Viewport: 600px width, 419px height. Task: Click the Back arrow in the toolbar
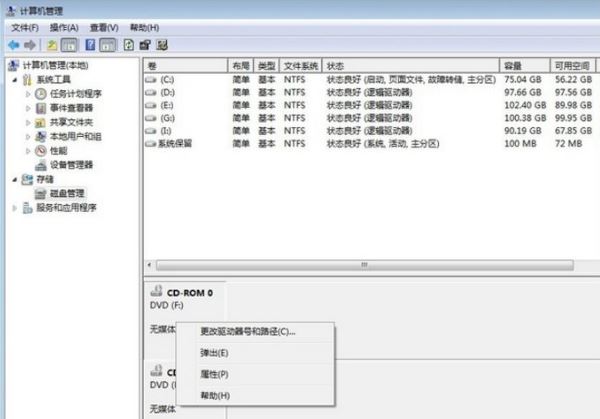[13, 44]
